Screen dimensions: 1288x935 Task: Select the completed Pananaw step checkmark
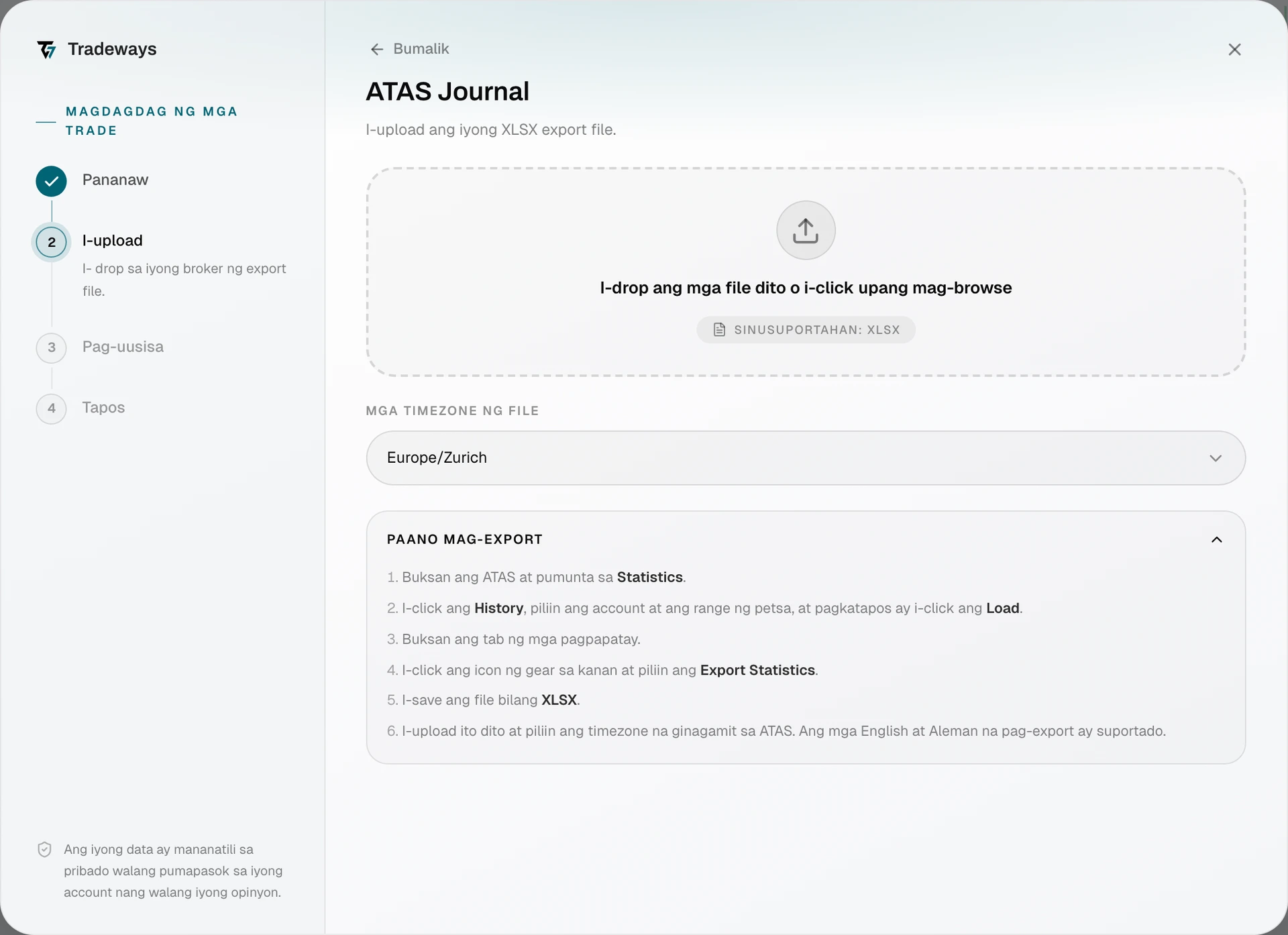(52, 181)
